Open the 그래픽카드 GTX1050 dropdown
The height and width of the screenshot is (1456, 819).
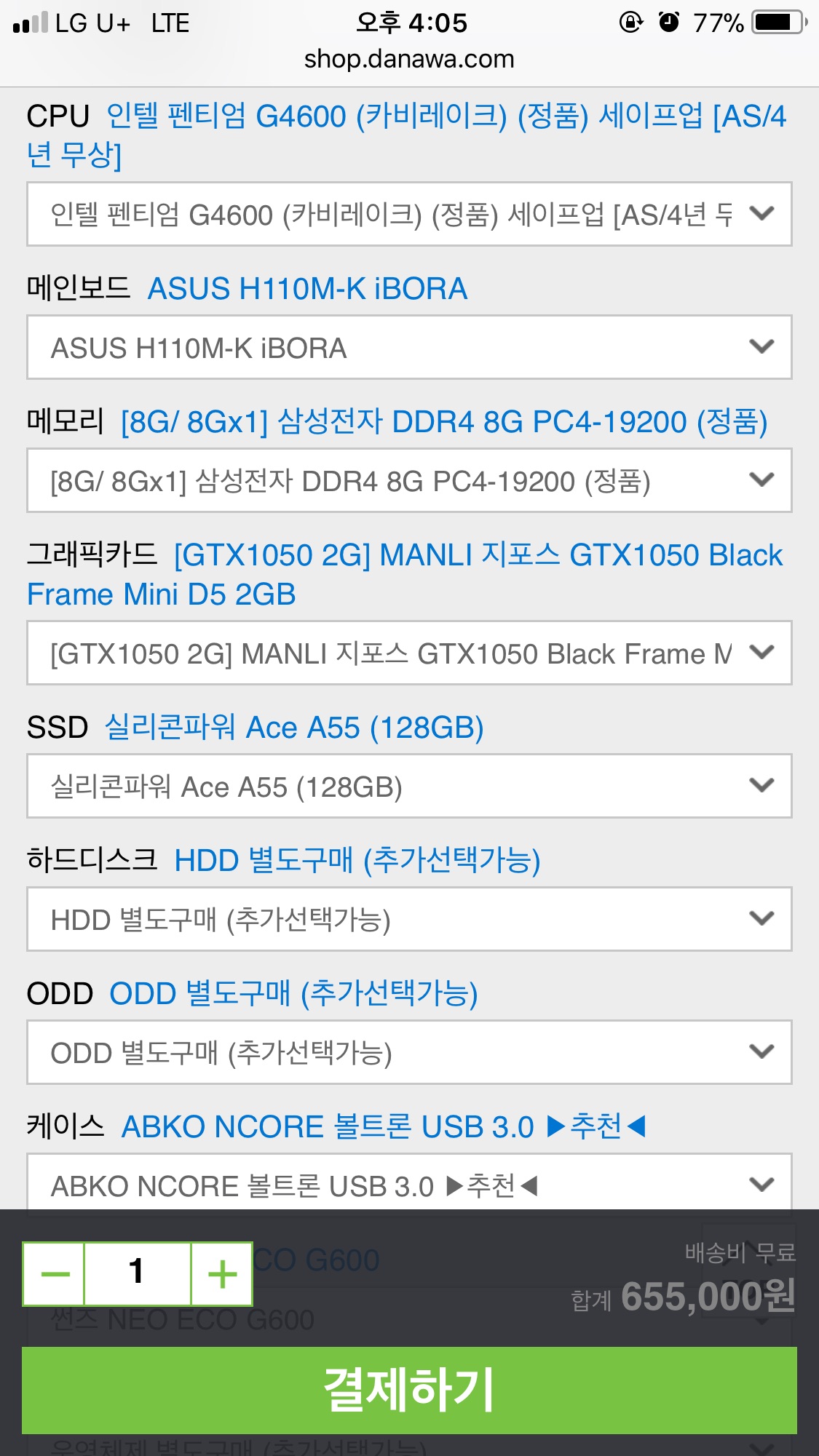coord(409,653)
